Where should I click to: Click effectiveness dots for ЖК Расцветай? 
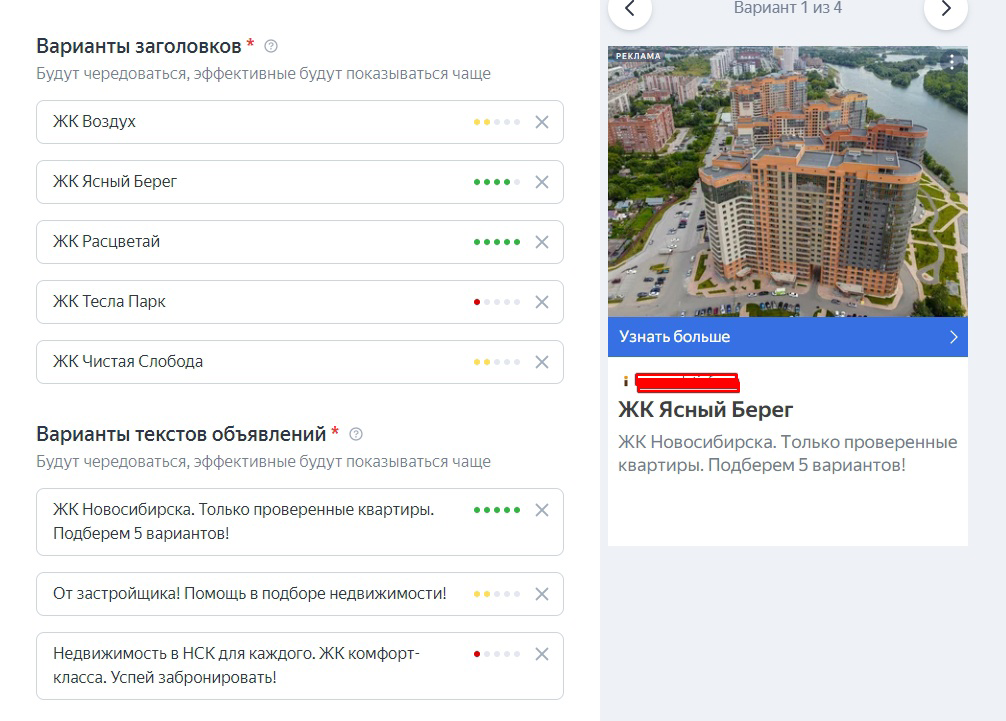[x=497, y=242]
